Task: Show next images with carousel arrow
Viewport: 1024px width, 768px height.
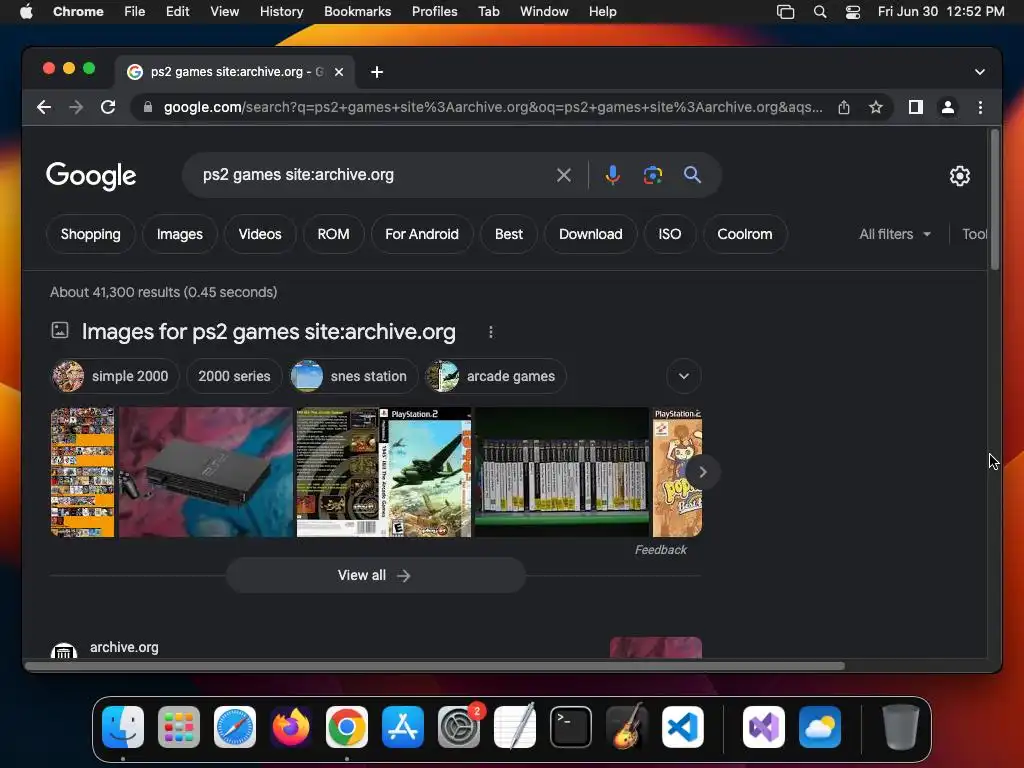Action: click(x=703, y=472)
